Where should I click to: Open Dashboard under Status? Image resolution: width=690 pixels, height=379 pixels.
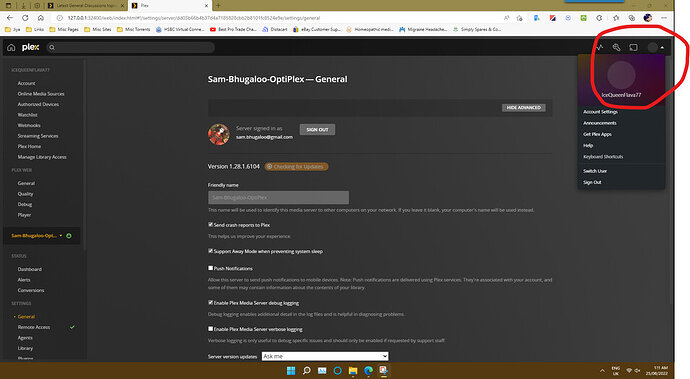29,269
